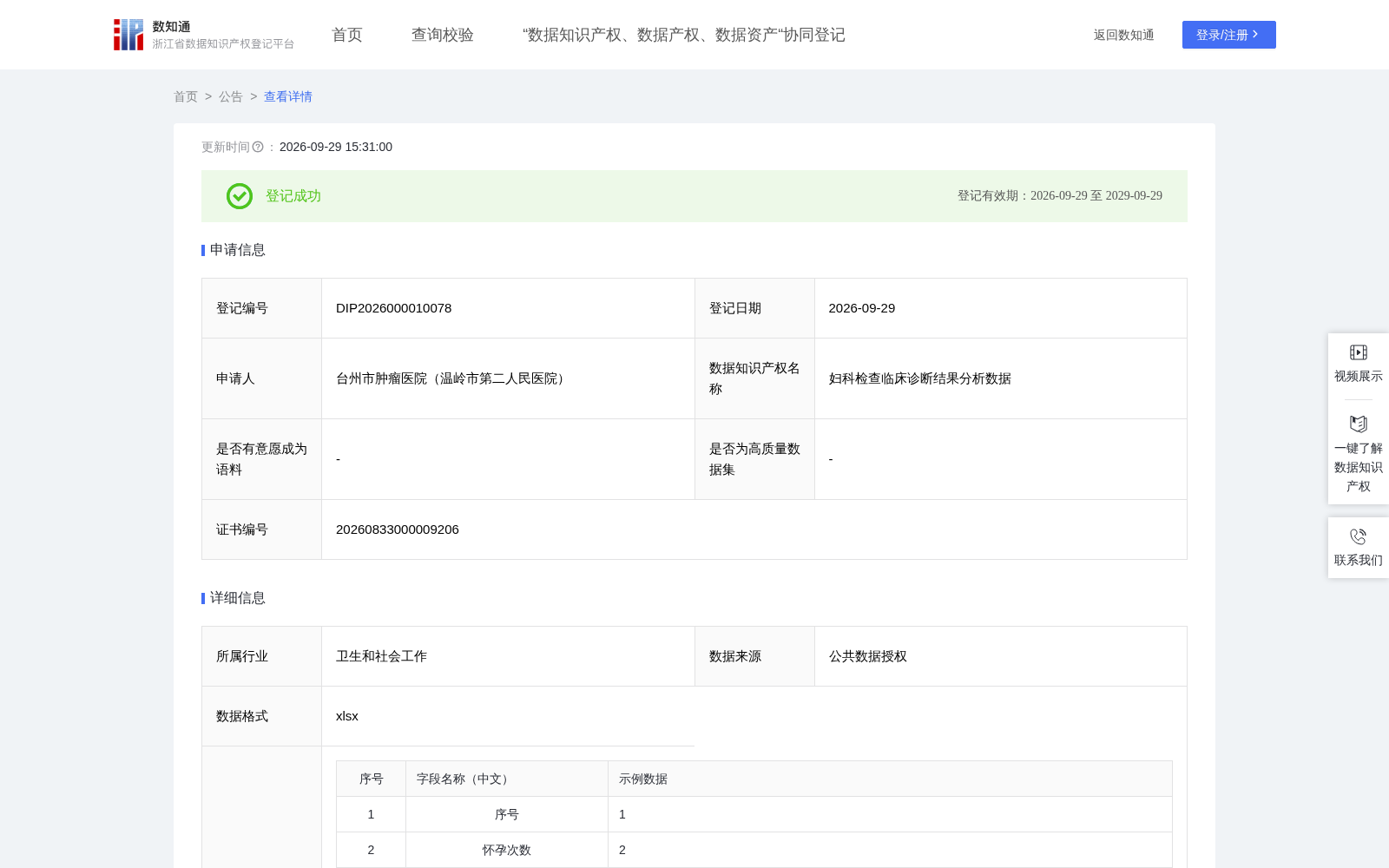This screenshot has width=1389, height=868.
Task: Click 查看详情 breadcrumb item
Action: pos(288,96)
